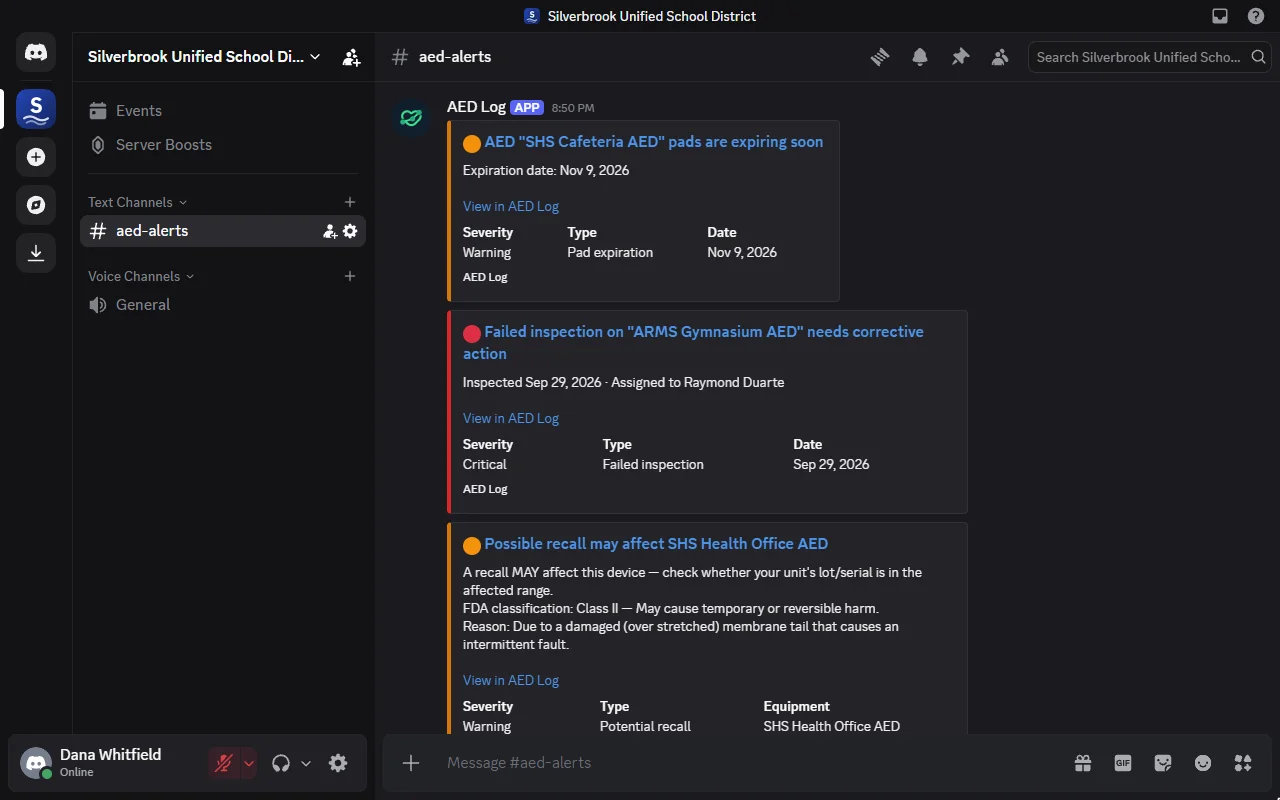Open microphone input options arrow
Image resolution: width=1280 pixels, height=800 pixels.
pyautogui.click(x=249, y=763)
